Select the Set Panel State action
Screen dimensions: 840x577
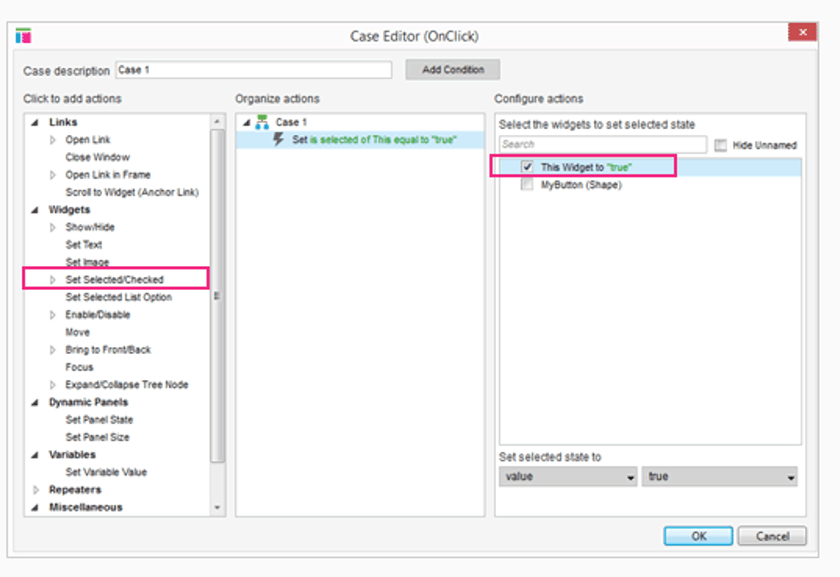(x=99, y=420)
